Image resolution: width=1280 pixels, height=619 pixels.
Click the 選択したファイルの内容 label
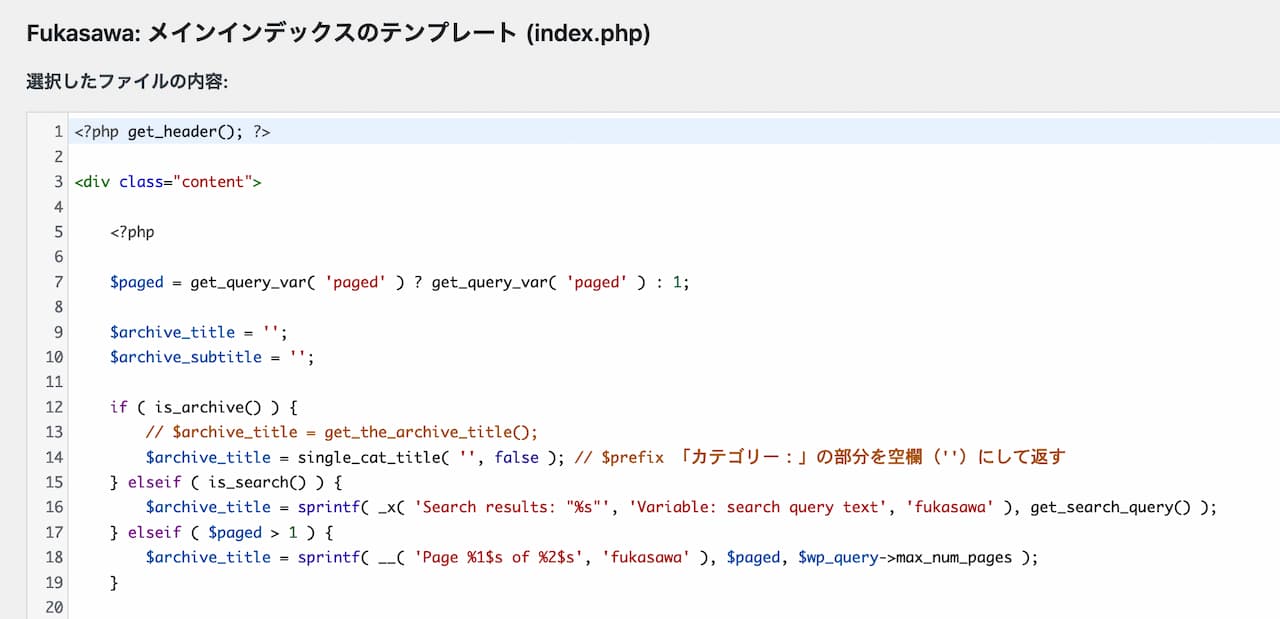pyautogui.click(x=128, y=82)
